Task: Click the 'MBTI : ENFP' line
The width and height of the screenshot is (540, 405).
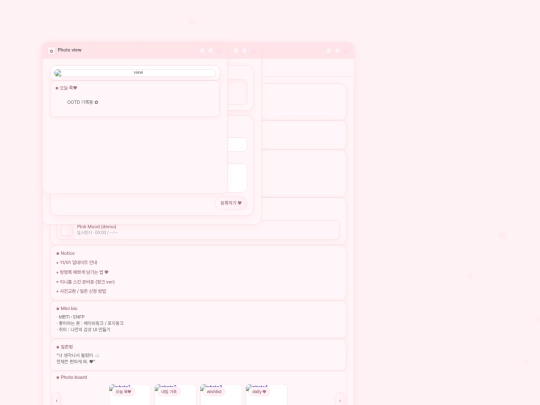Action: point(71,317)
